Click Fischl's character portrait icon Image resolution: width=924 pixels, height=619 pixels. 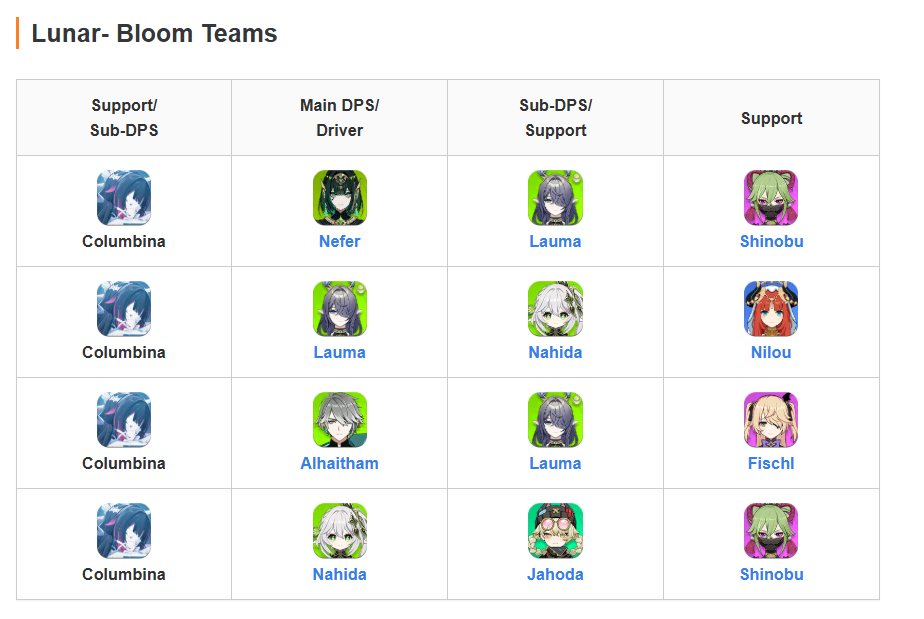pyautogui.click(x=771, y=419)
